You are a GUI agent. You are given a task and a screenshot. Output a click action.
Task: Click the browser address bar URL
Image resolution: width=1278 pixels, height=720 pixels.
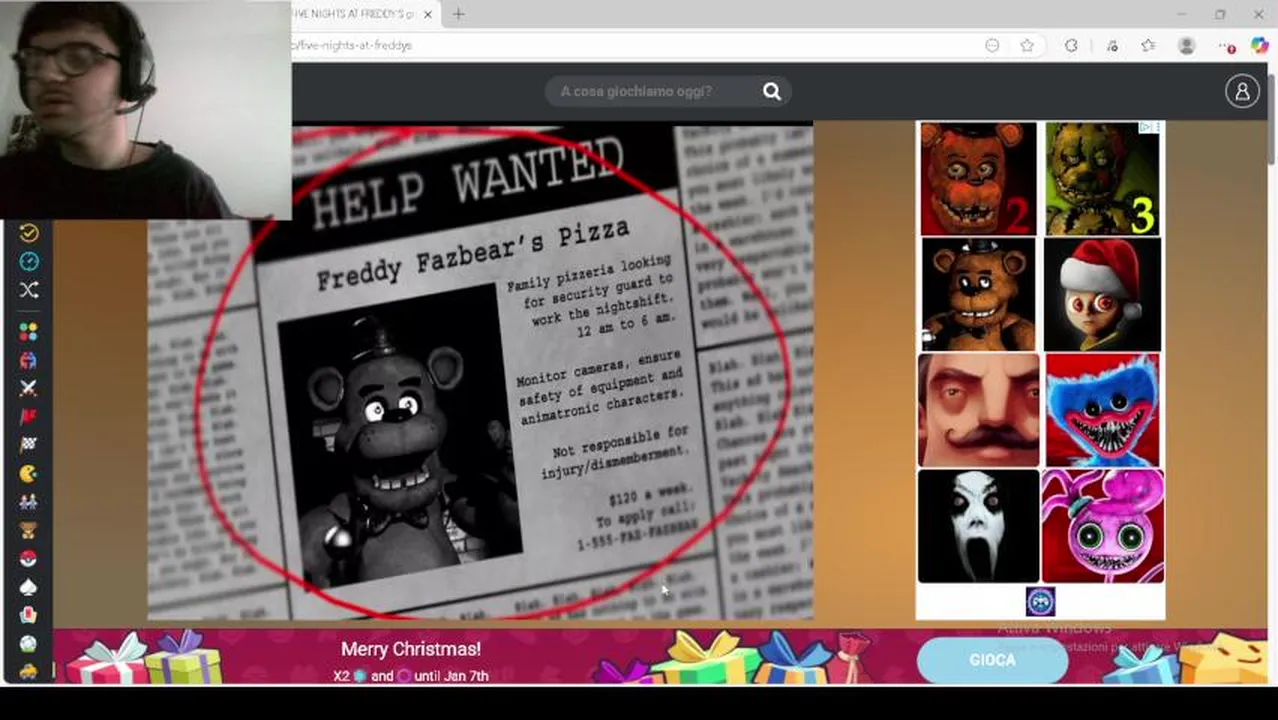tap(352, 45)
